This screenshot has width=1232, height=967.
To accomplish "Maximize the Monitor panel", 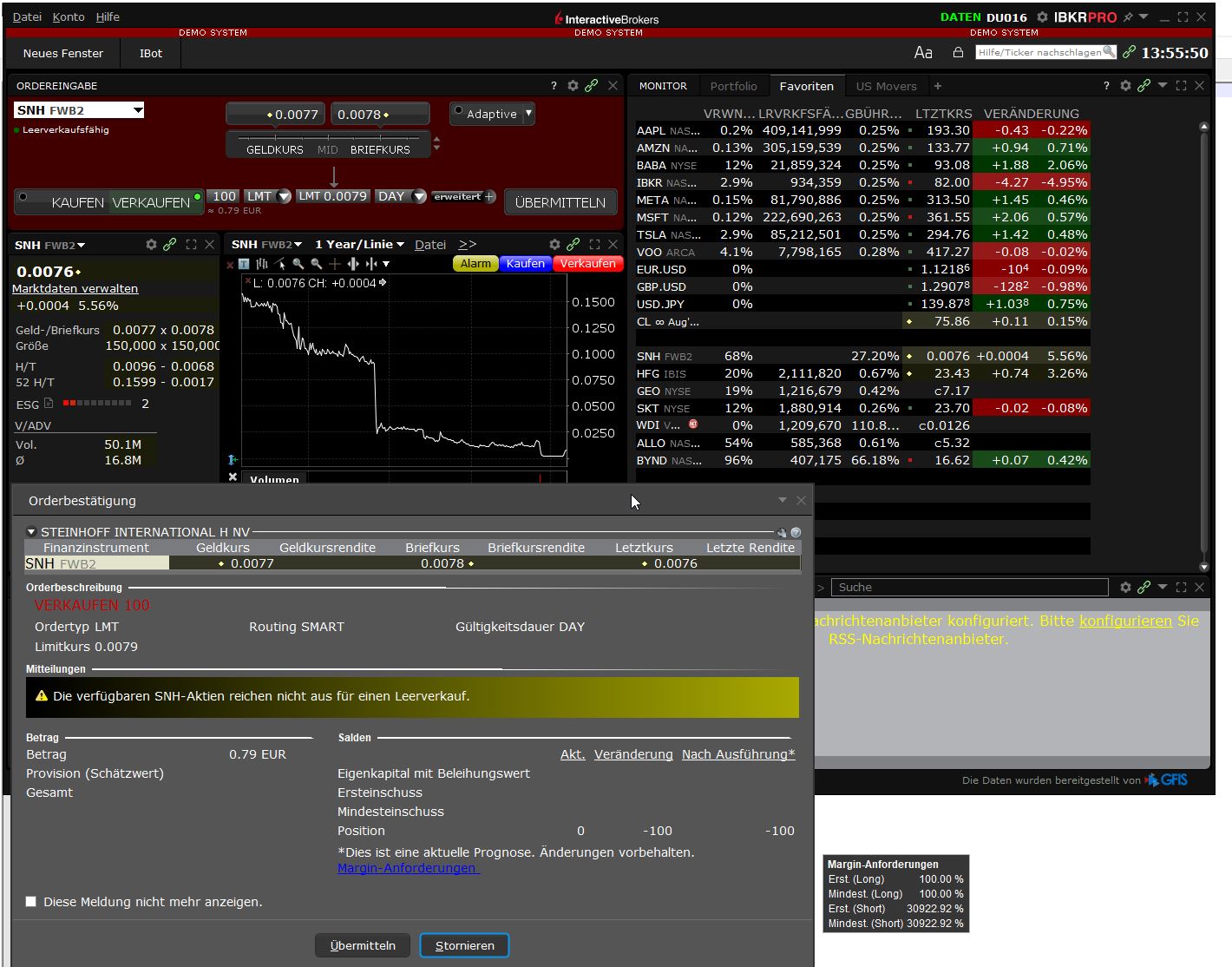I will (x=1181, y=86).
